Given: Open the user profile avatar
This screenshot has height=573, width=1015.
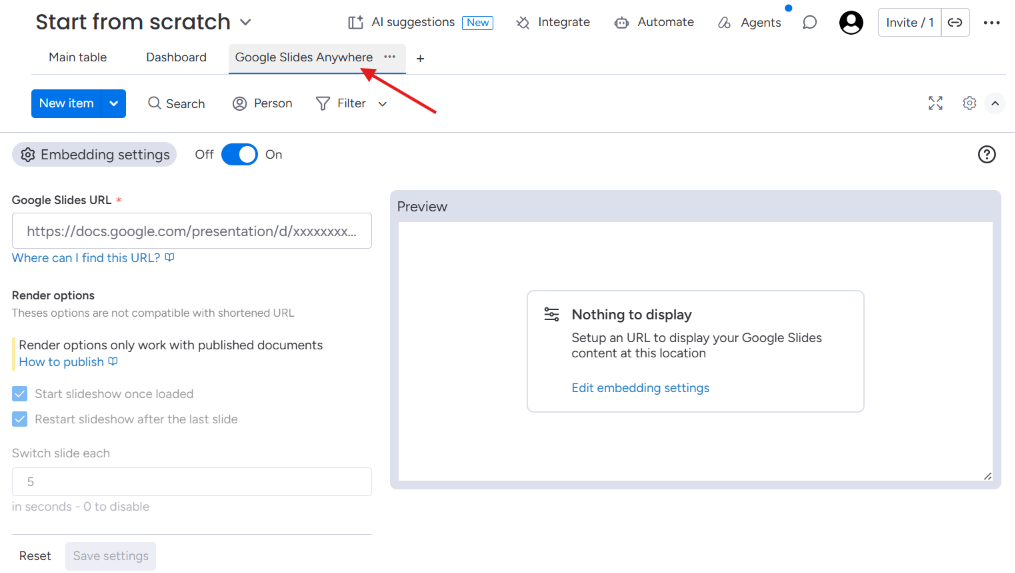Looking at the screenshot, I should pyautogui.click(x=851, y=23).
